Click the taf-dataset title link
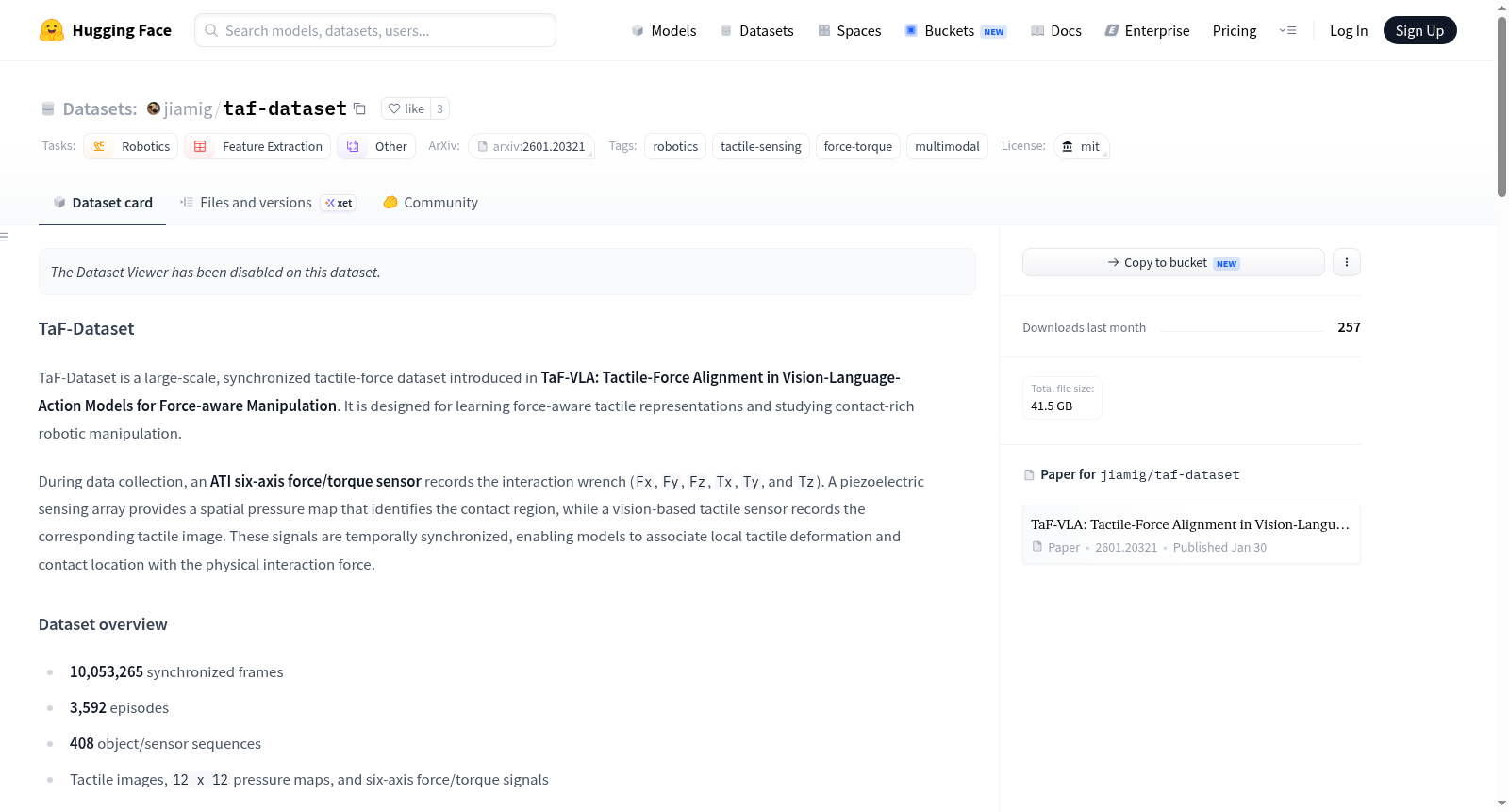1509x812 pixels. 285,108
